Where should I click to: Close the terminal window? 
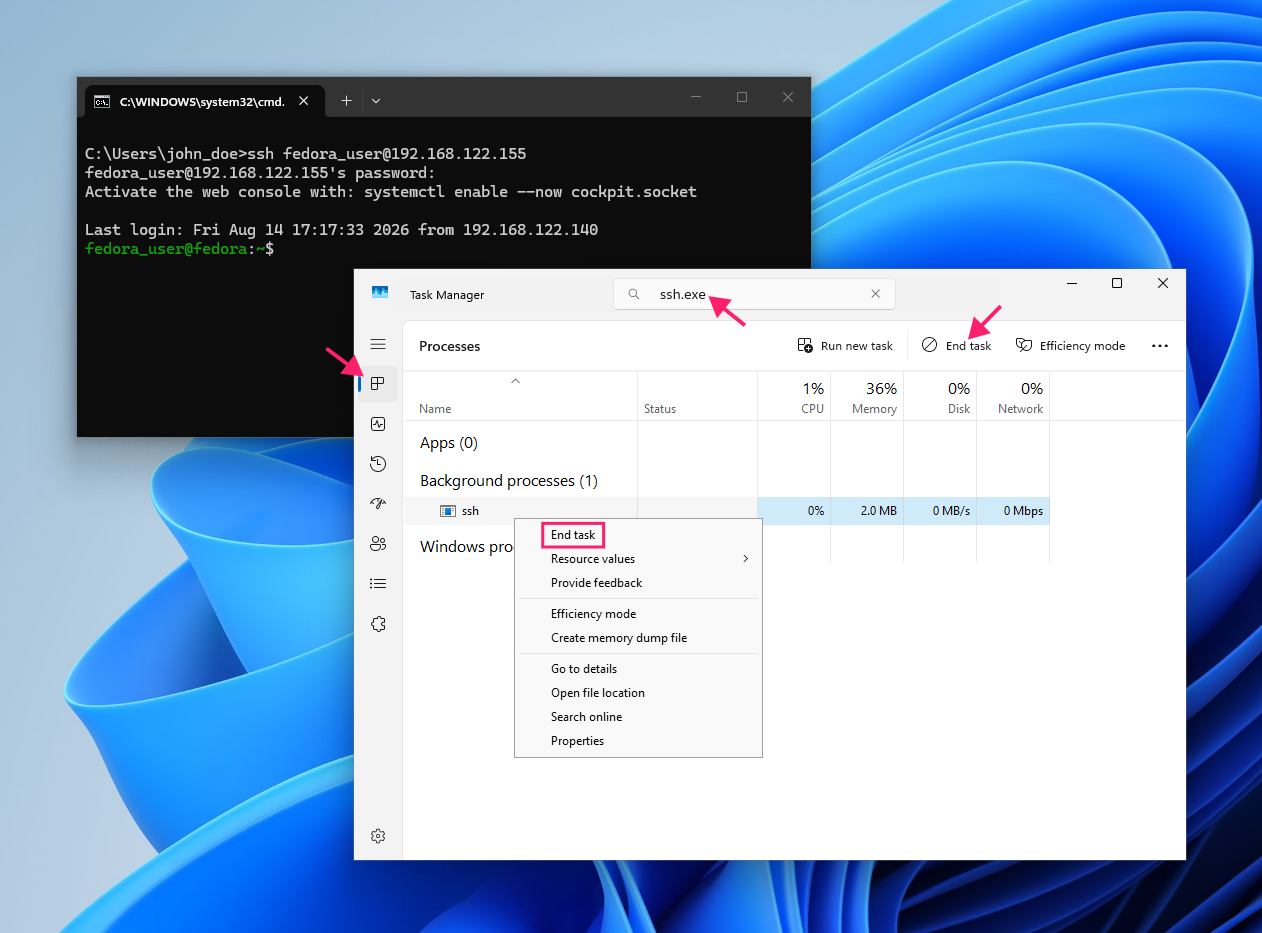(788, 97)
